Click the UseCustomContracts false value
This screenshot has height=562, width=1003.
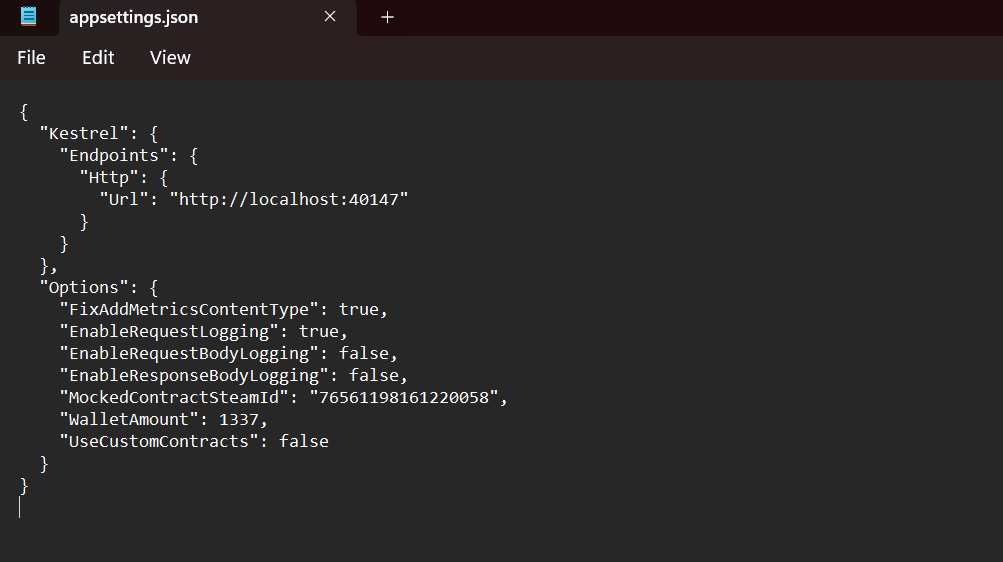click(304, 442)
